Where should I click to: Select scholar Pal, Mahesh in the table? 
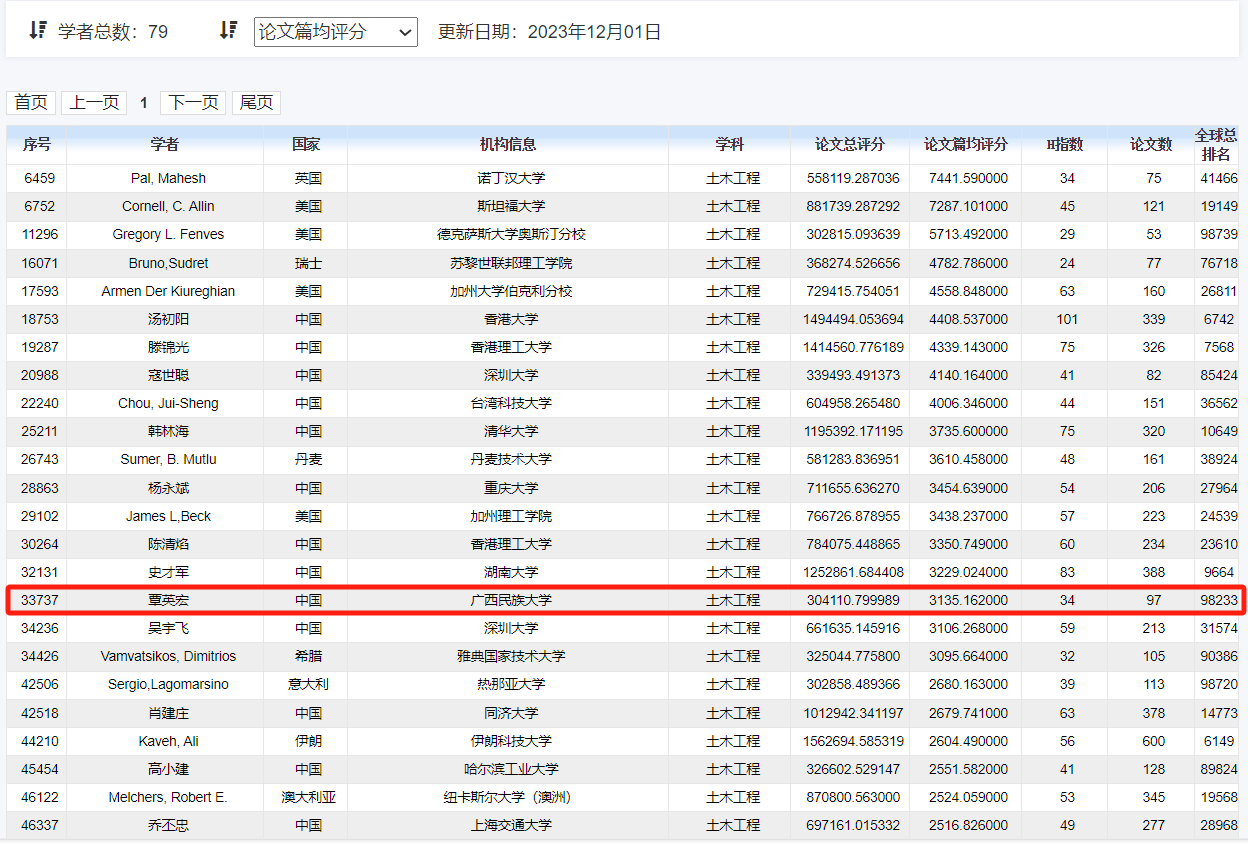tap(168, 179)
